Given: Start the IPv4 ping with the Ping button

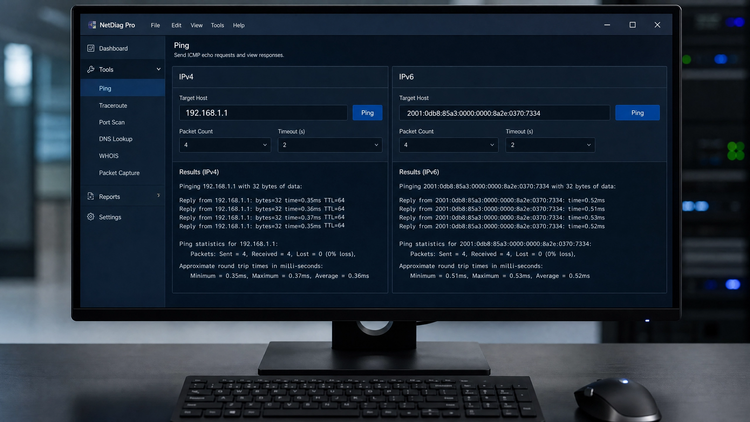Looking at the screenshot, I should (x=367, y=113).
